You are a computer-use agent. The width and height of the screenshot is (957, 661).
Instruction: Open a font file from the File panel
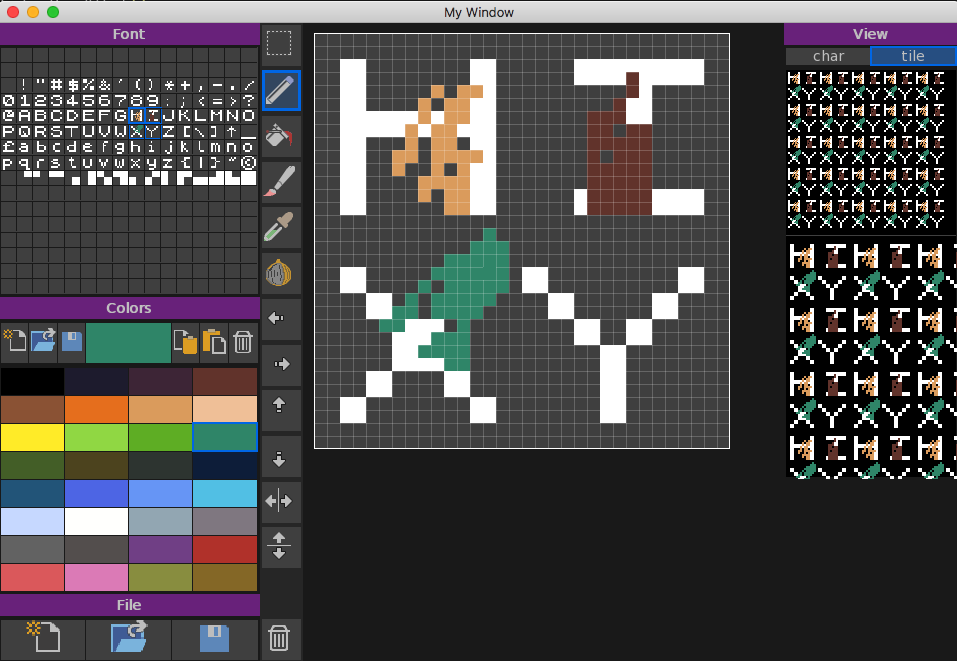[129, 639]
